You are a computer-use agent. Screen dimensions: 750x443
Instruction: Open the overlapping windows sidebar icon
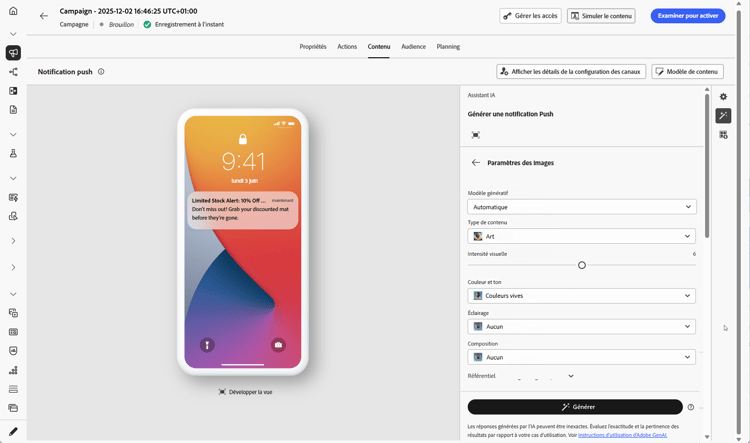click(13, 408)
